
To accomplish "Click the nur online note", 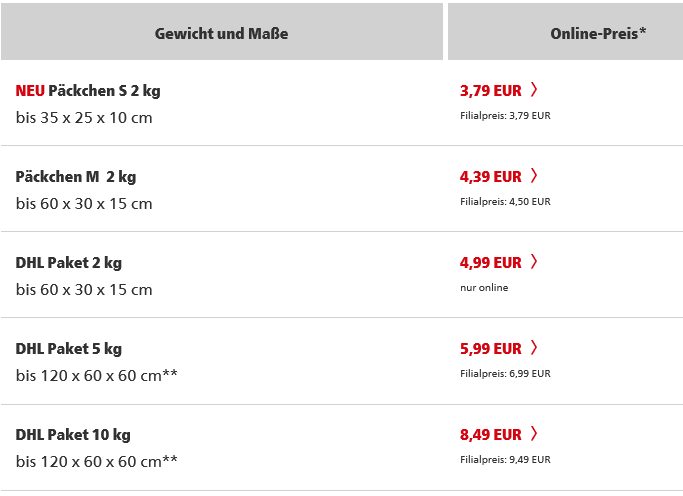I will pyautogui.click(x=484, y=287).
